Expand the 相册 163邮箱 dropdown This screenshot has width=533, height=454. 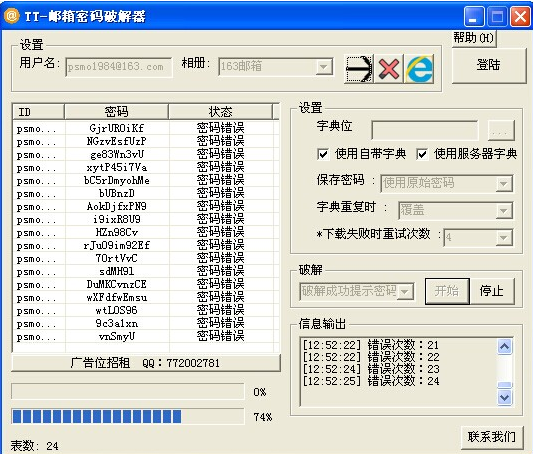324,67
